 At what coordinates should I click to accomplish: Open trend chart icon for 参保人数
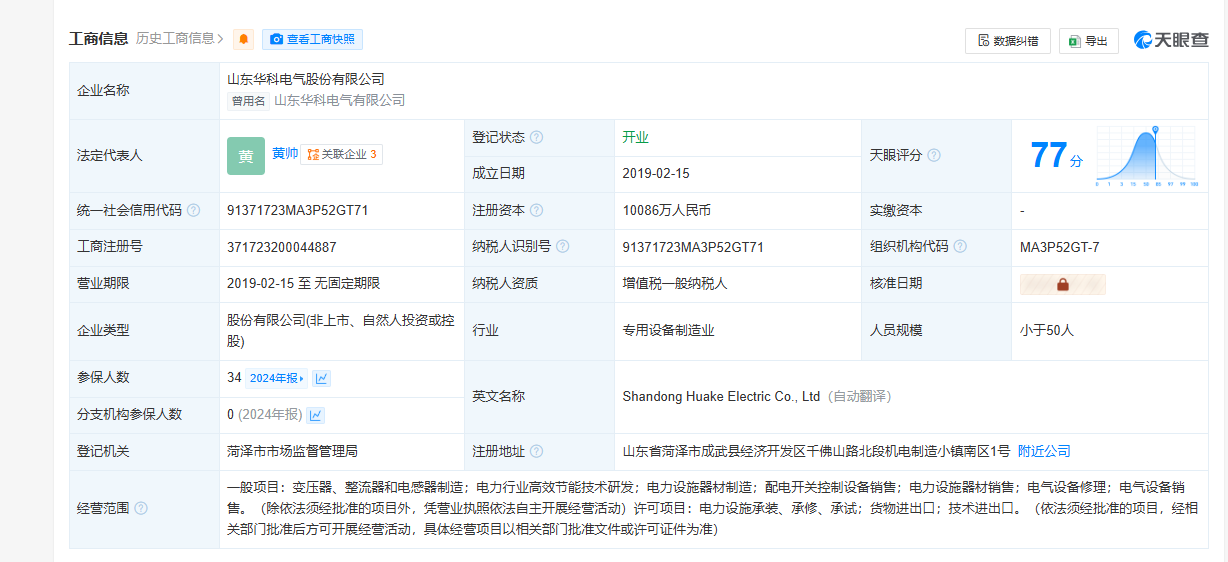point(321,378)
